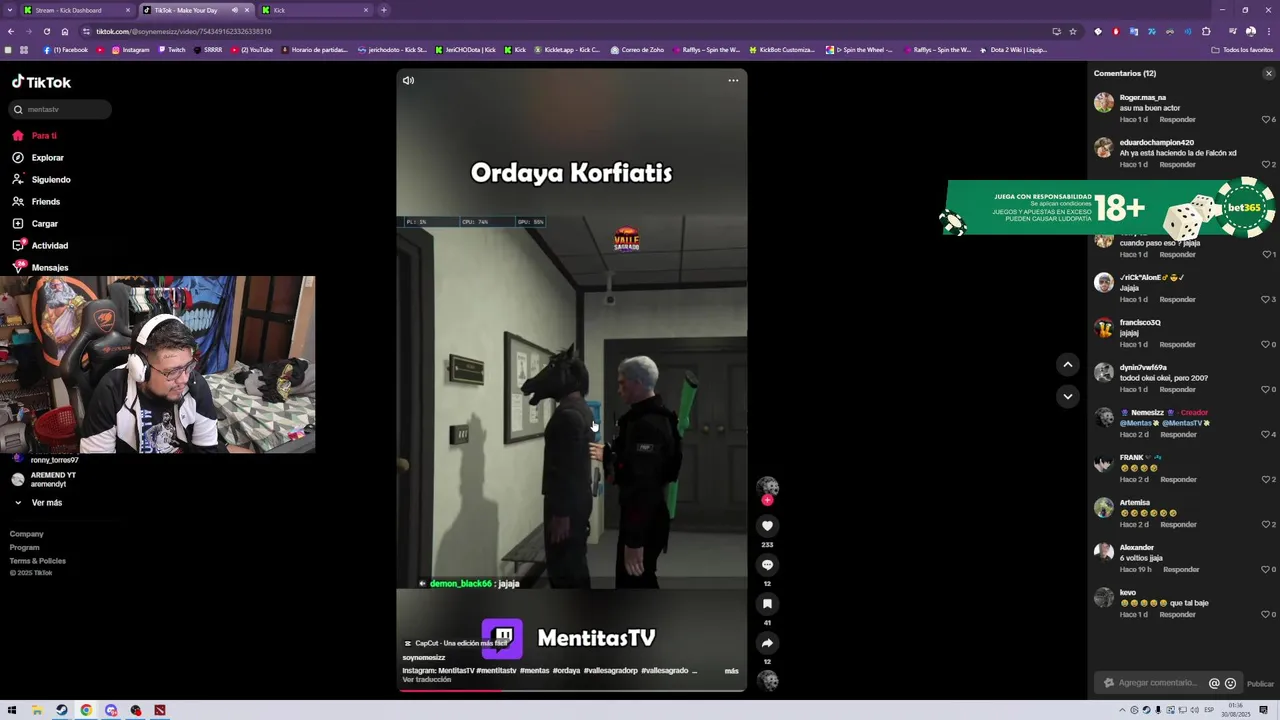Click the TikTok search box
The height and width of the screenshot is (720, 1280).
(x=60, y=109)
